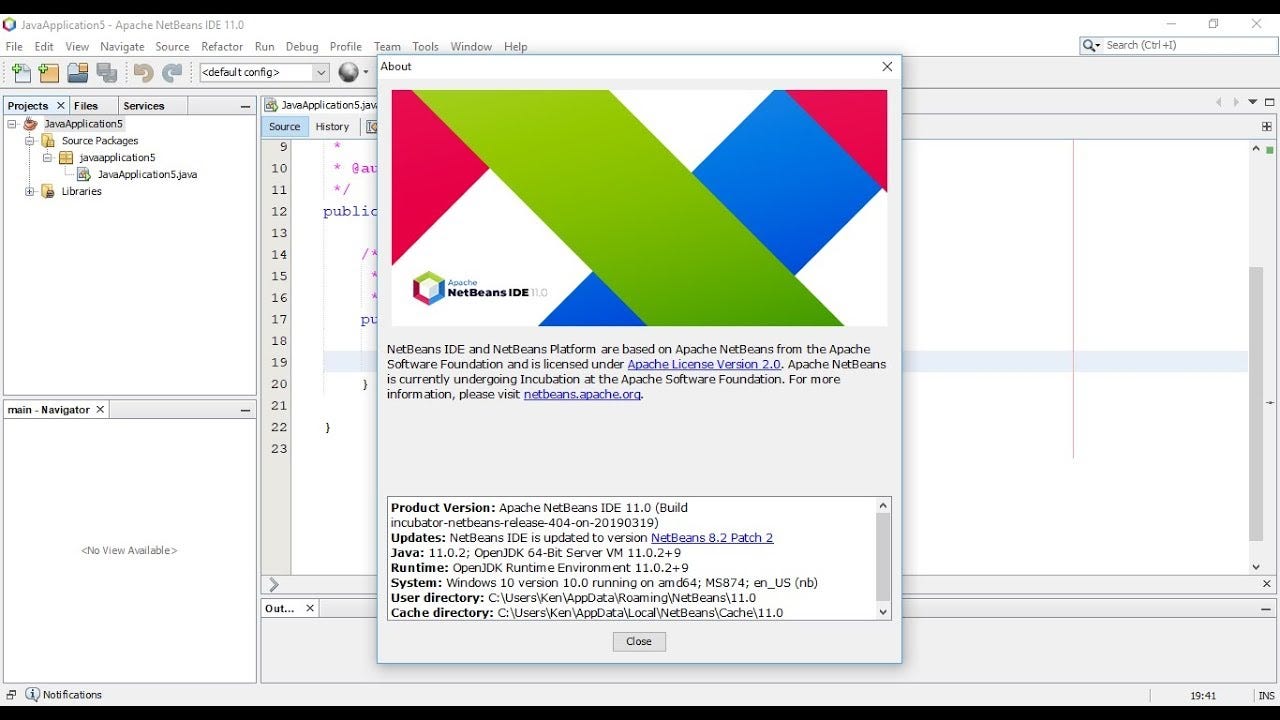Open the editor documents list dropdown arrow
Viewport: 1280px width, 720px height.
click(x=1253, y=102)
